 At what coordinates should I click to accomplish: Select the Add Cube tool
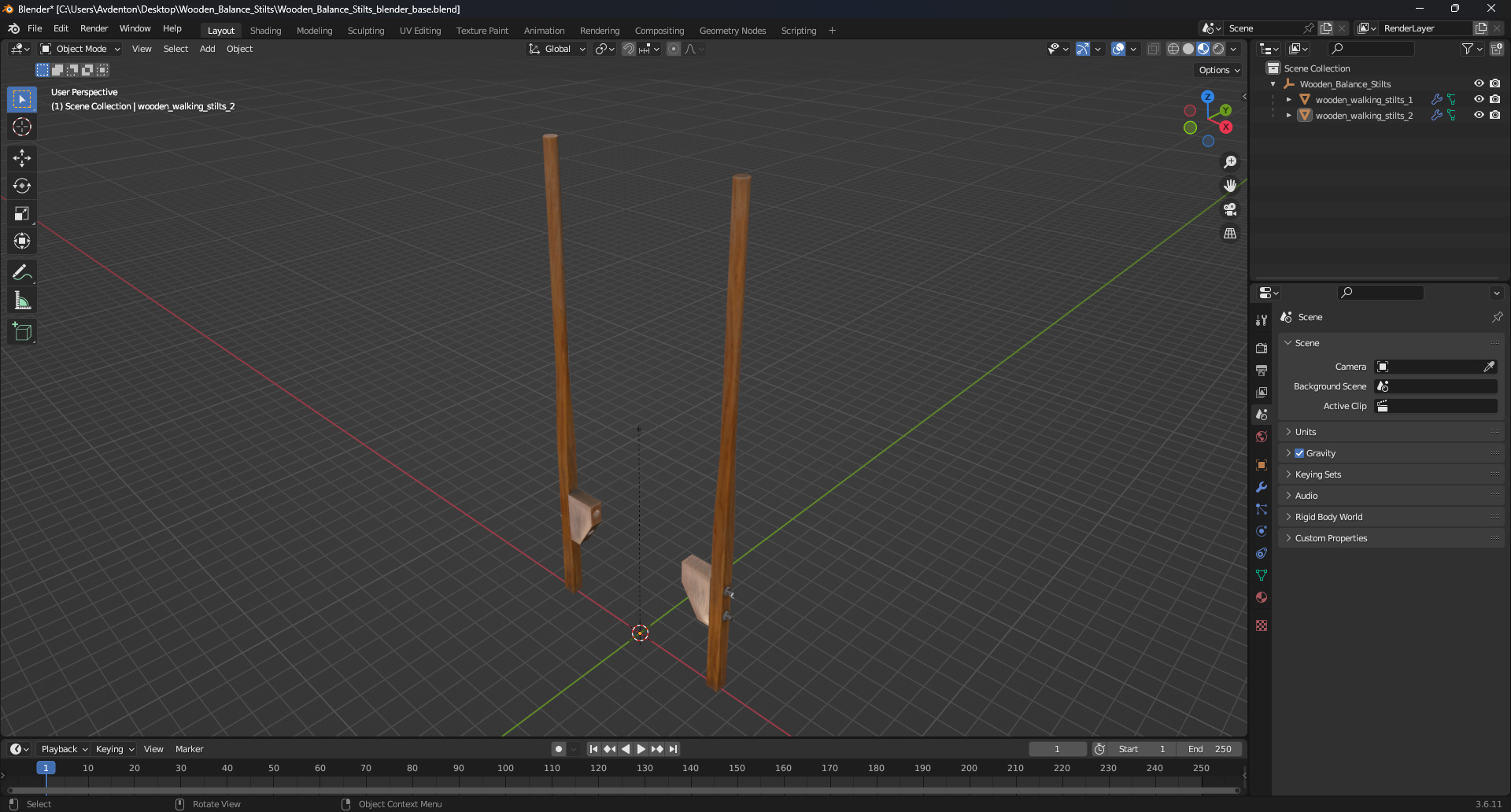(x=22, y=332)
